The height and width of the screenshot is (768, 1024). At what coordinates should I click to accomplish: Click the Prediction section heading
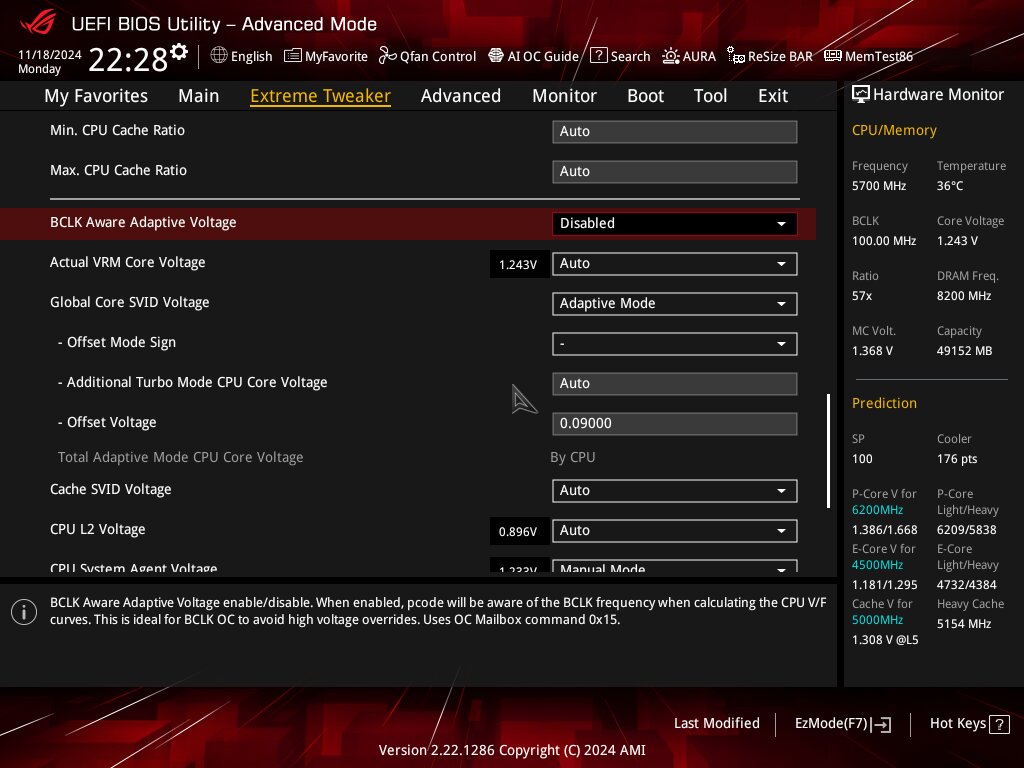click(884, 403)
